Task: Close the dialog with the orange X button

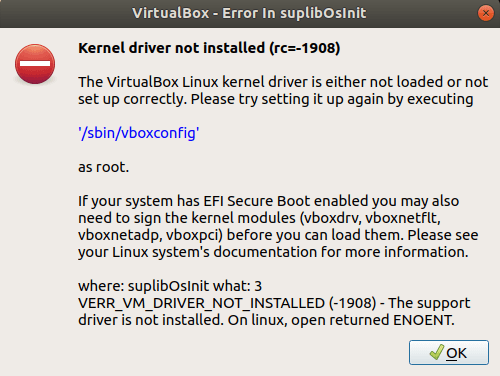Action: (486, 13)
